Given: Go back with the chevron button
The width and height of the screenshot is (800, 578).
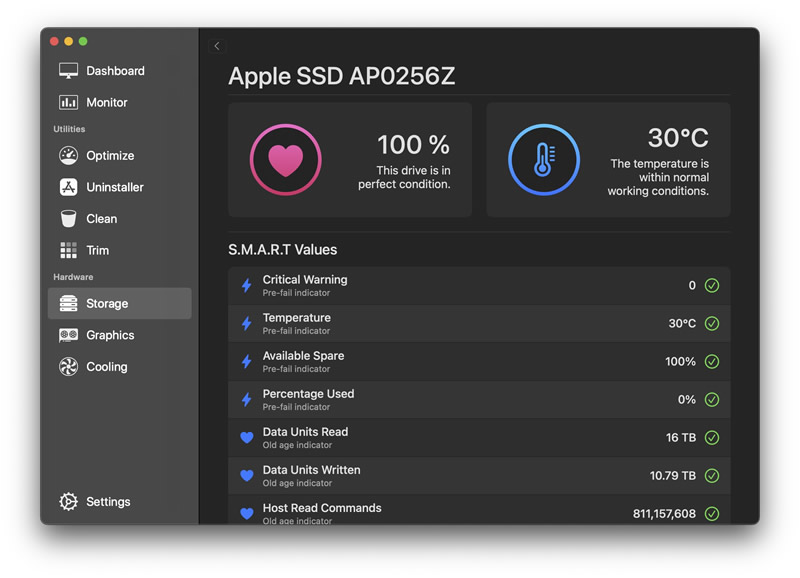Looking at the screenshot, I should [x=217, y=46].
